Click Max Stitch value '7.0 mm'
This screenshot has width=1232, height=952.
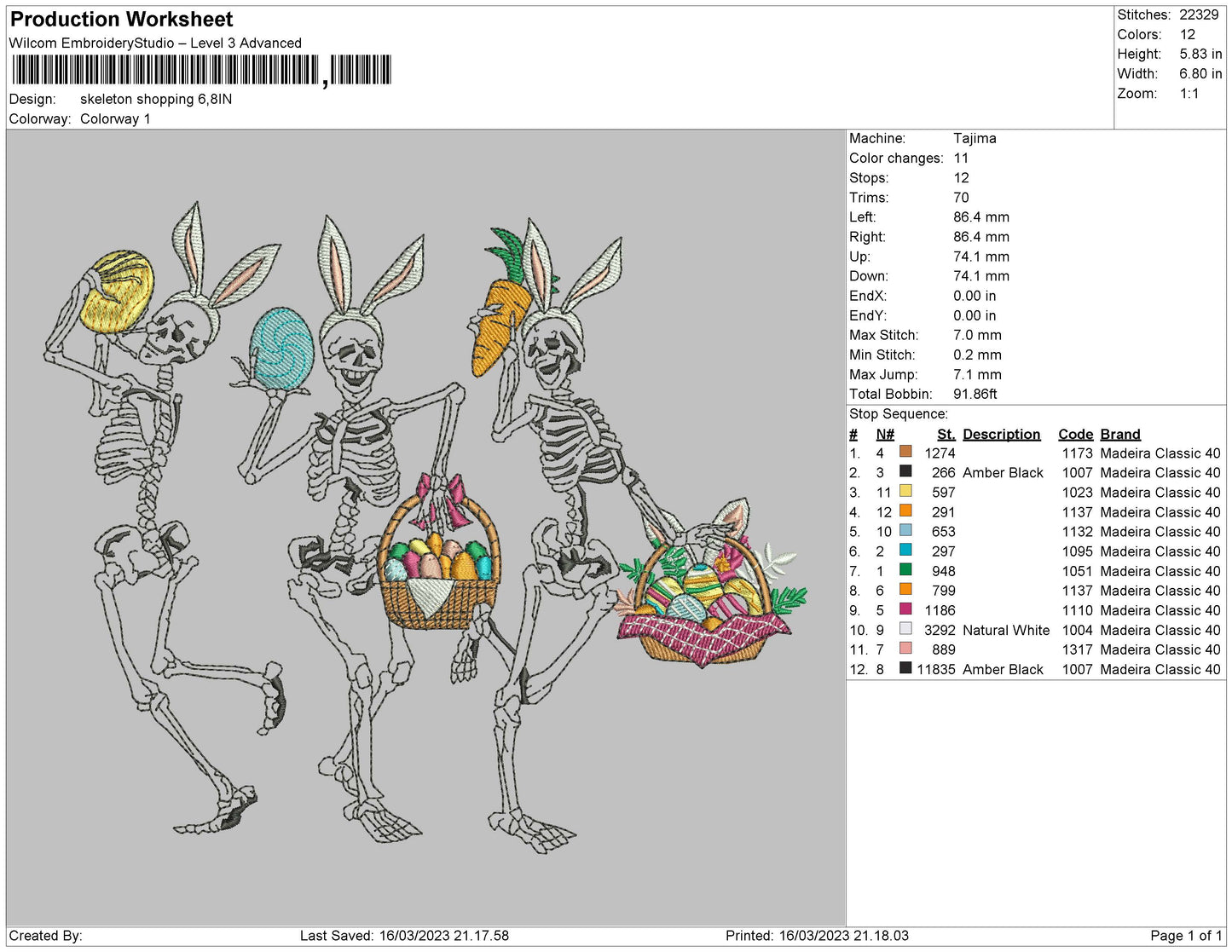click(x=977, y=335)
